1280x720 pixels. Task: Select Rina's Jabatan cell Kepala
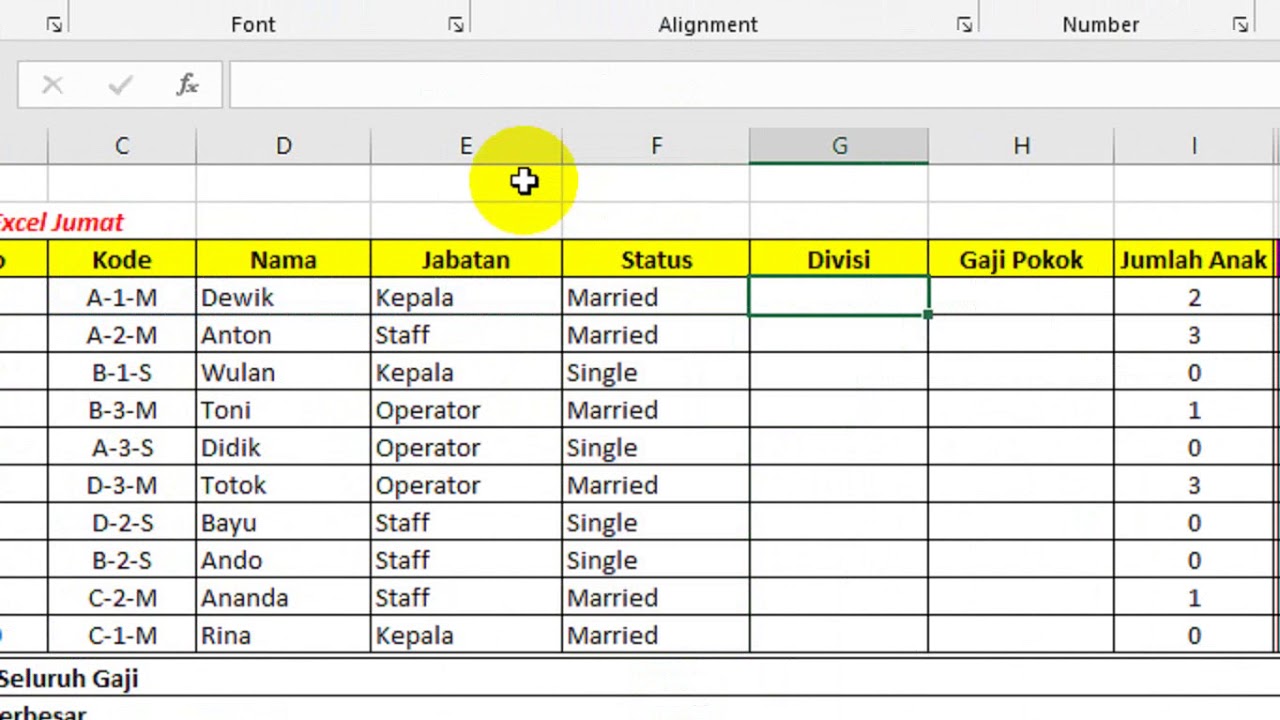point(465,636)
